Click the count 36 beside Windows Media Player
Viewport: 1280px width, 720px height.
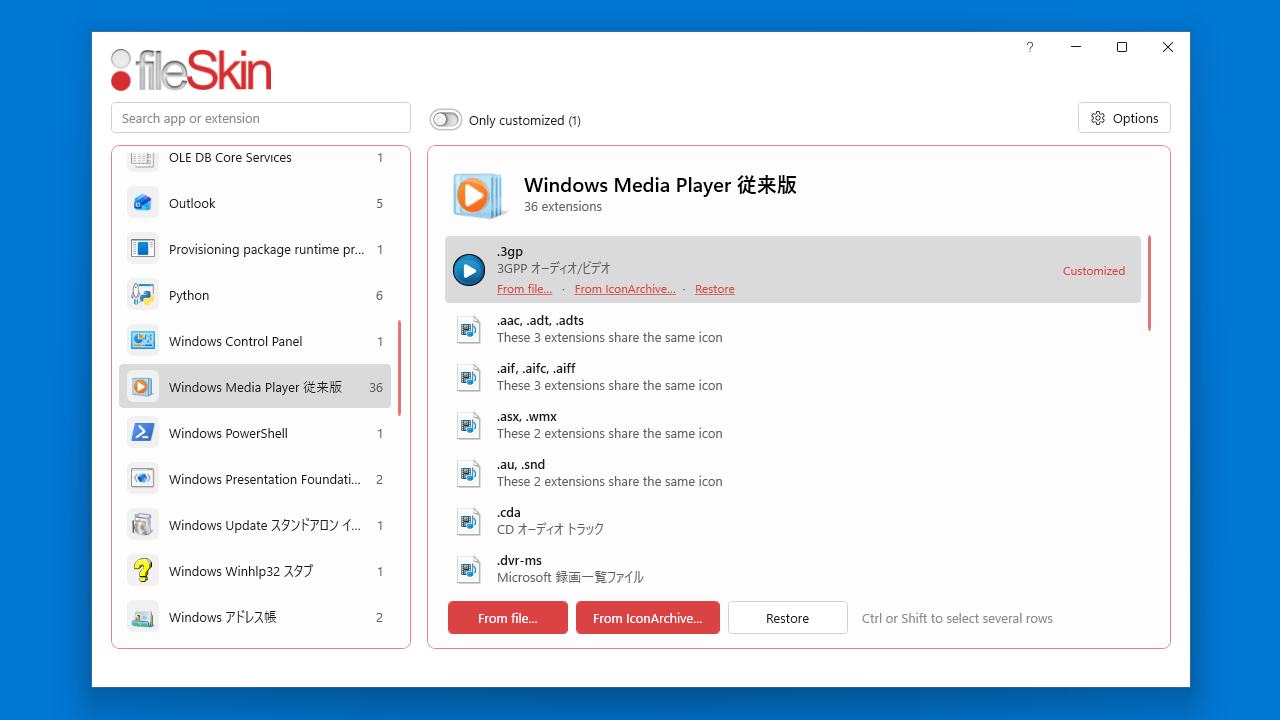[x=376, y=387]
